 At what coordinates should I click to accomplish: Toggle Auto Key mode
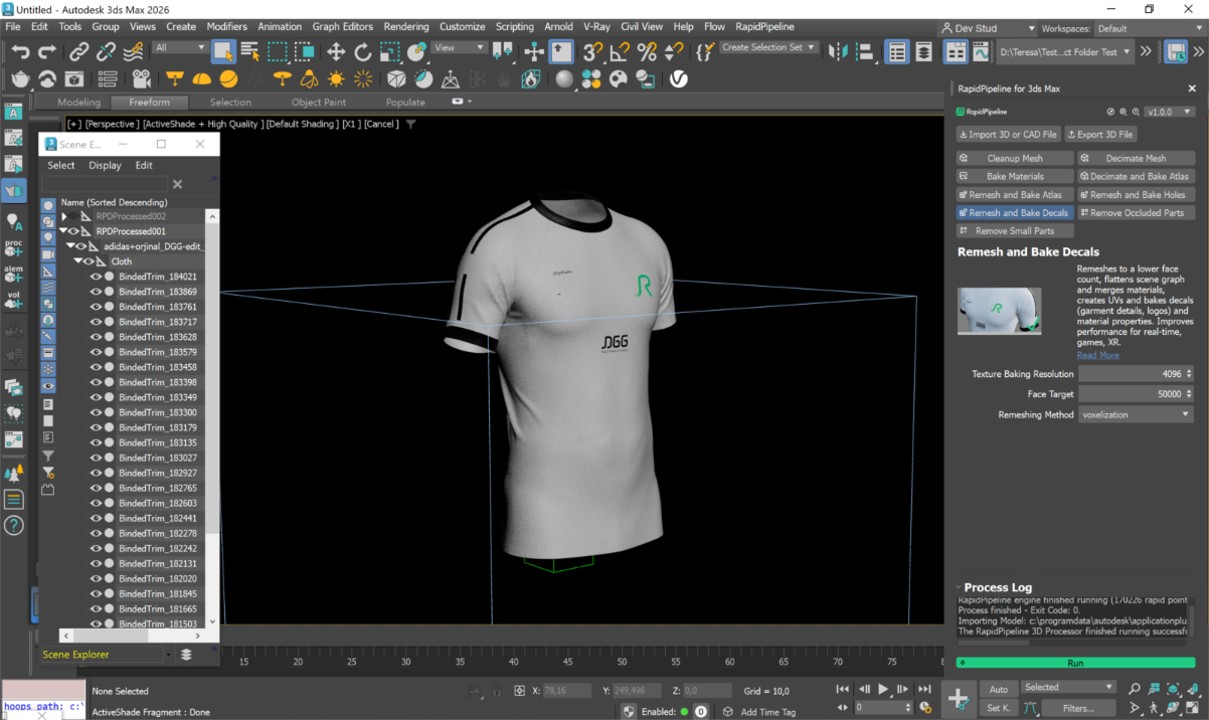click(998, 689)
